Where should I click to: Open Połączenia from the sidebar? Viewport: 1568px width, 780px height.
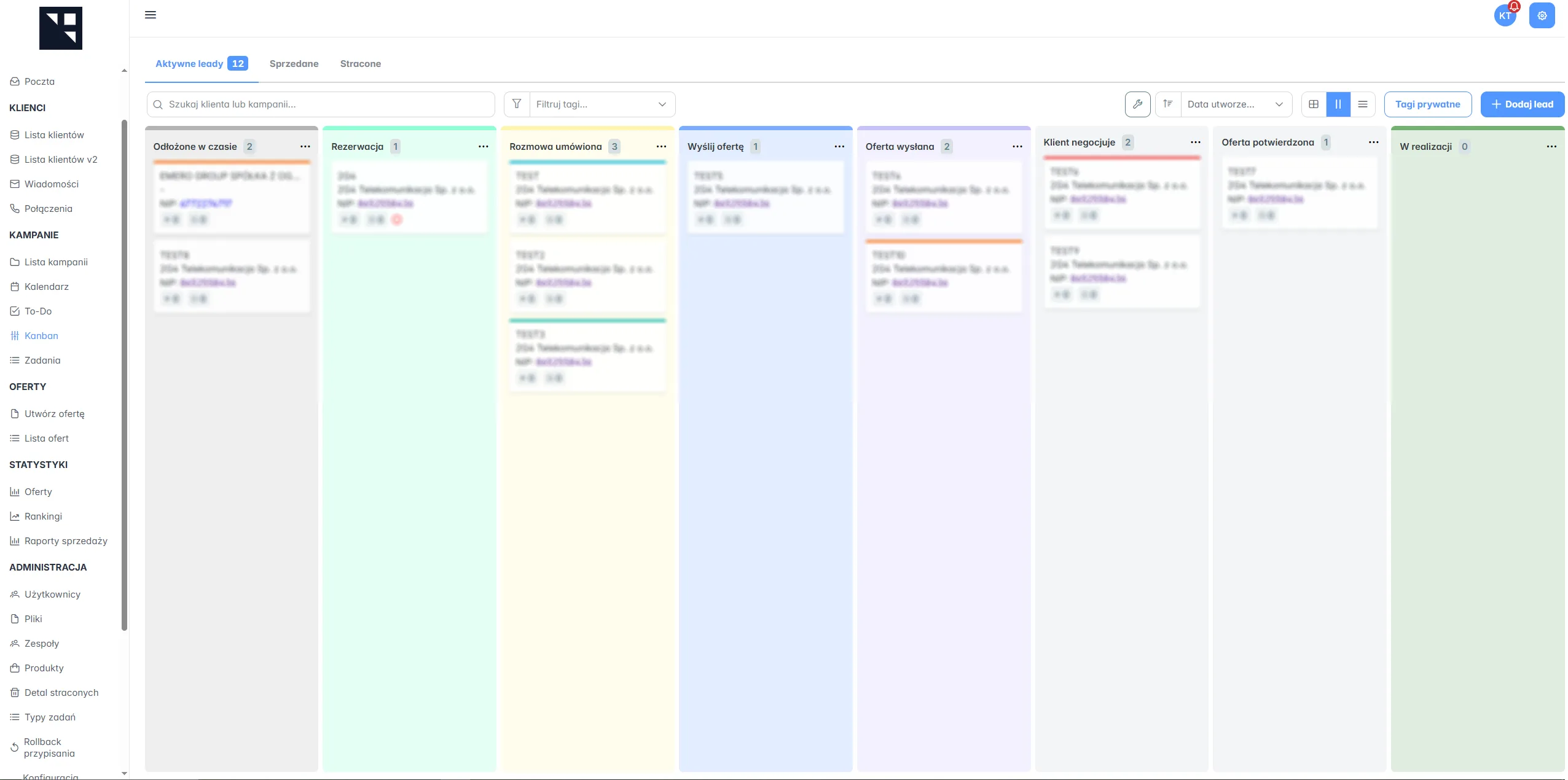tap(49, 208)
